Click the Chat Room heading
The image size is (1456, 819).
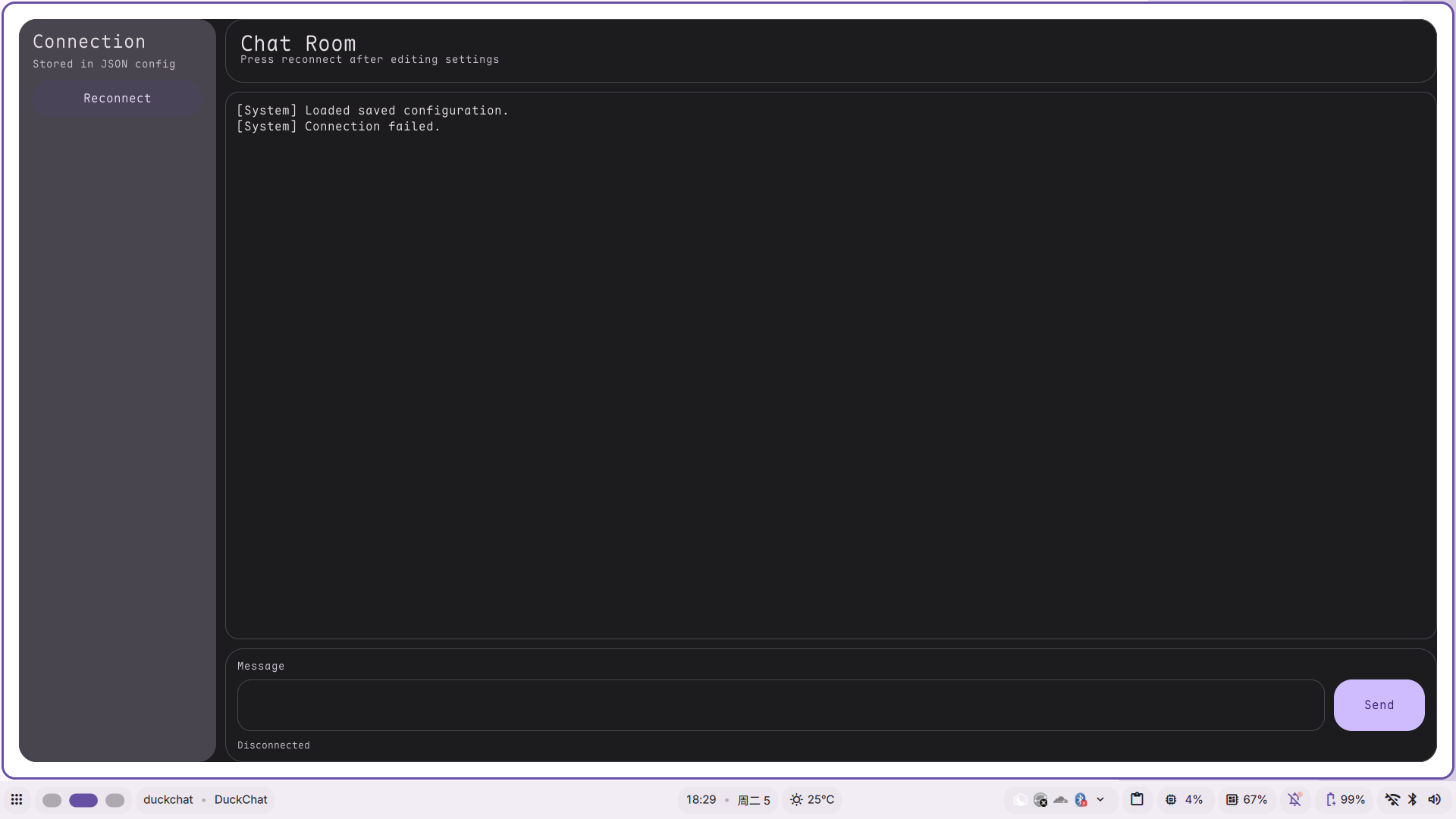[x=298, y=43]
